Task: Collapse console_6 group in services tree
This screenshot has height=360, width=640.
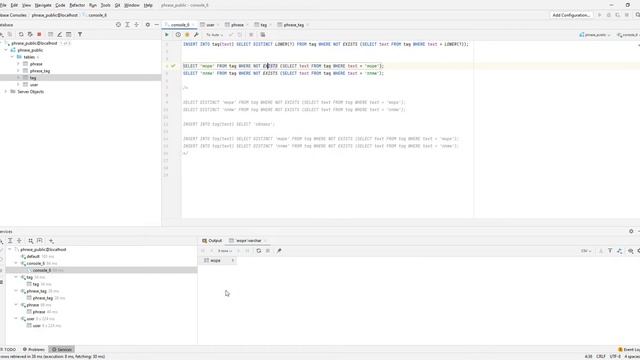Action: pos(16,264)
